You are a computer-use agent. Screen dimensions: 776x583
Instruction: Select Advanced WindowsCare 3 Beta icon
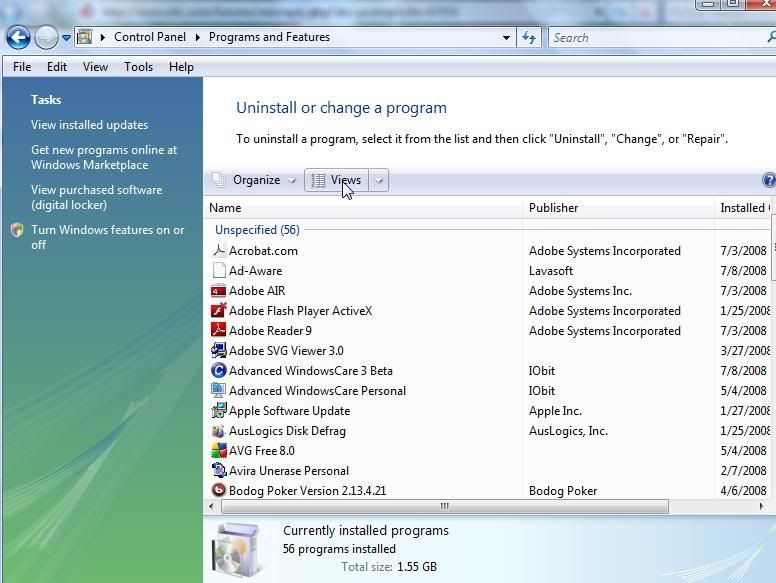pos(218,370)
